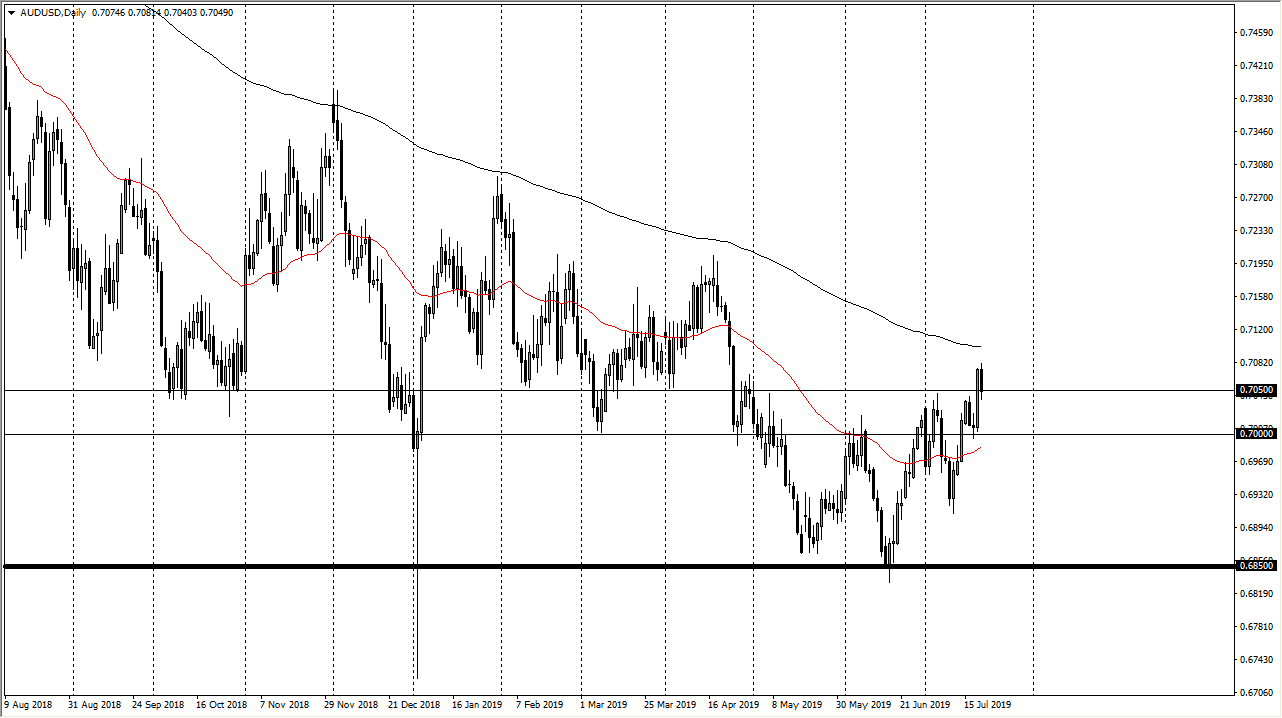Click the 0.71950 price axis label
The image size is (1282, 718).
1255,263
